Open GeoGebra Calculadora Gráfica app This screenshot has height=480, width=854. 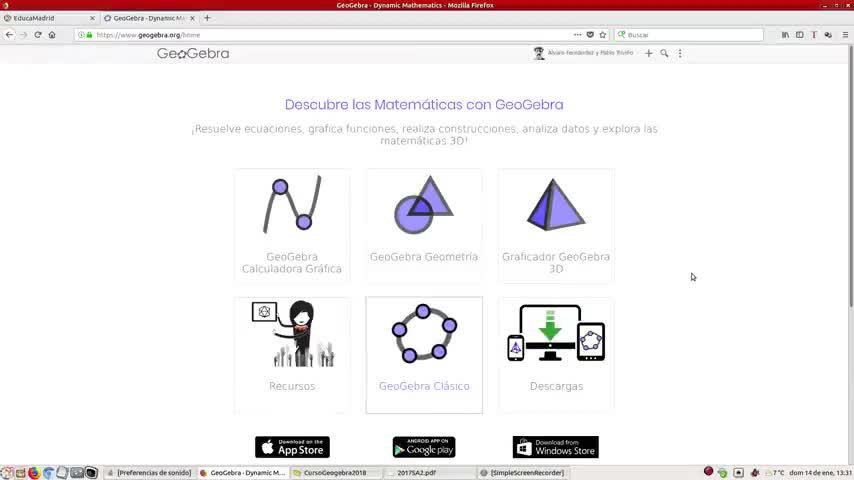point(292,226)
